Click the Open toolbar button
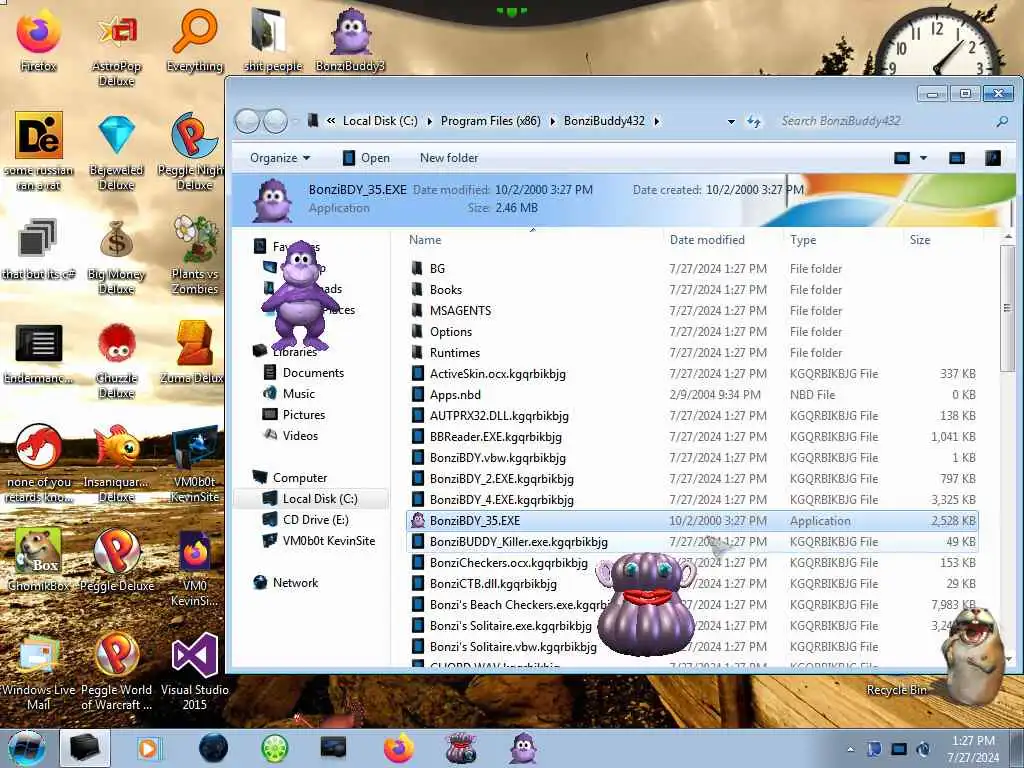Image resolution: width=1024 pixels, height=768 pixels. pyautogui.click(x=366, y=158)
